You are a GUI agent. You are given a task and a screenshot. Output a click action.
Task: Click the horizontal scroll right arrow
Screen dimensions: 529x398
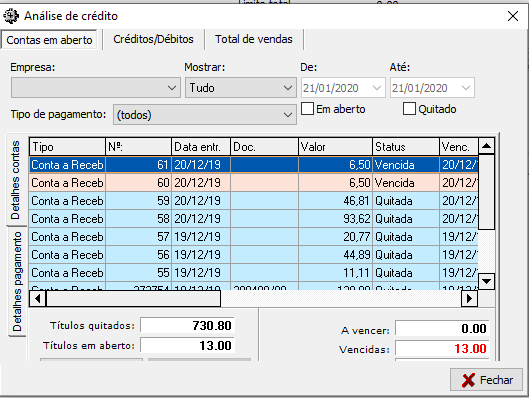(x=469, y=298)
